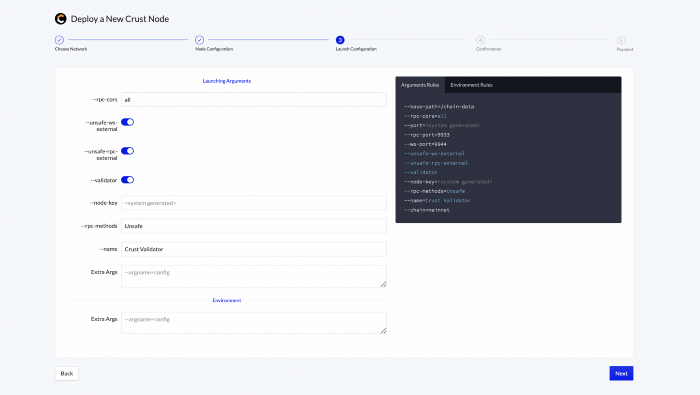The width and height of the screenshot is (700, 395).
Task: Toggle the --unsafe-rpc-external switch
Action: 127,151
